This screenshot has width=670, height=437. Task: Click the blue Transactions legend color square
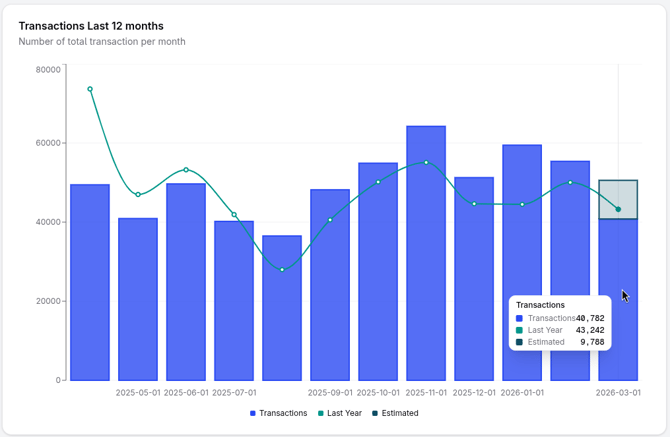coord(254,413)
